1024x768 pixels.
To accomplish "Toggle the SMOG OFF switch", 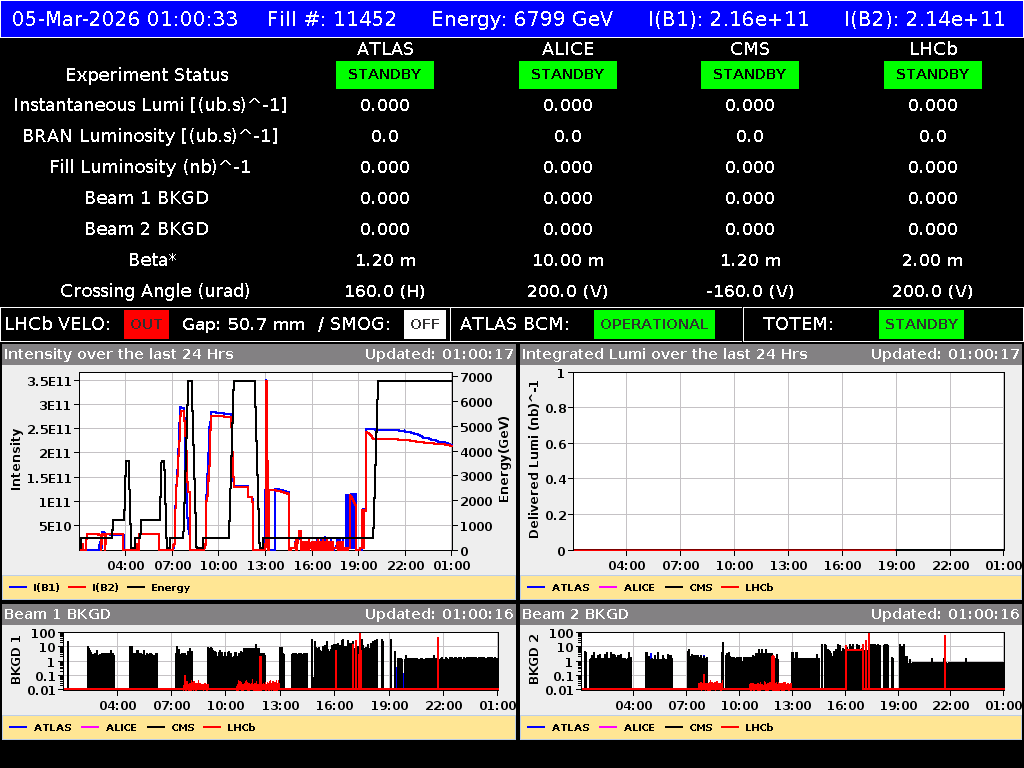I will [x=424, y=324].
